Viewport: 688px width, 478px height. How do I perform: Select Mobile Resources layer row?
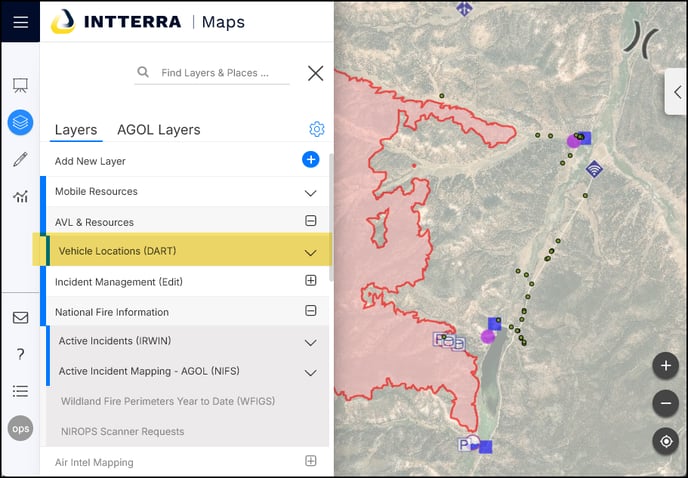[x=185, y=191]
